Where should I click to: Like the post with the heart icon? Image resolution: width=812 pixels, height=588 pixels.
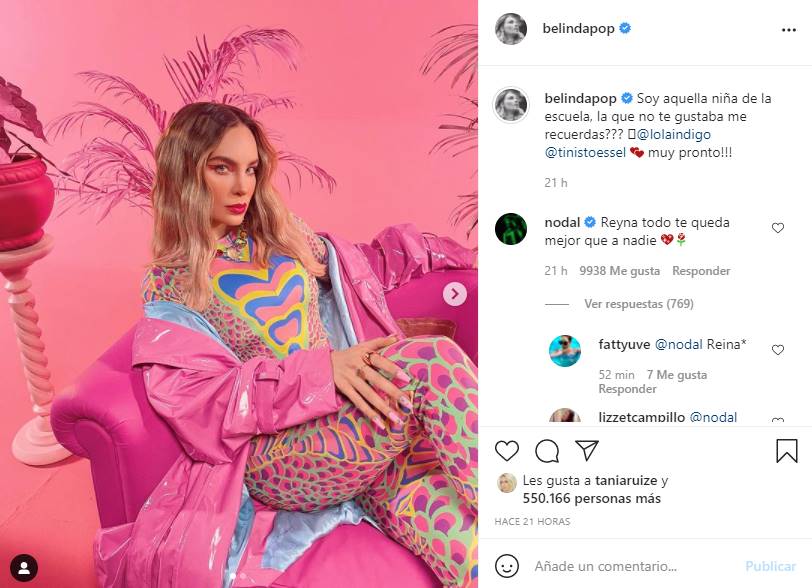coord(506,451)
